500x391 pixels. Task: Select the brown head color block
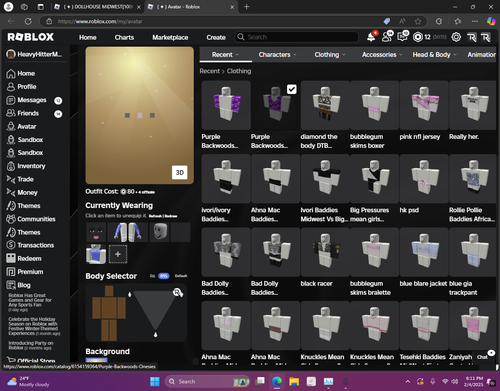[x=109, y=291]
